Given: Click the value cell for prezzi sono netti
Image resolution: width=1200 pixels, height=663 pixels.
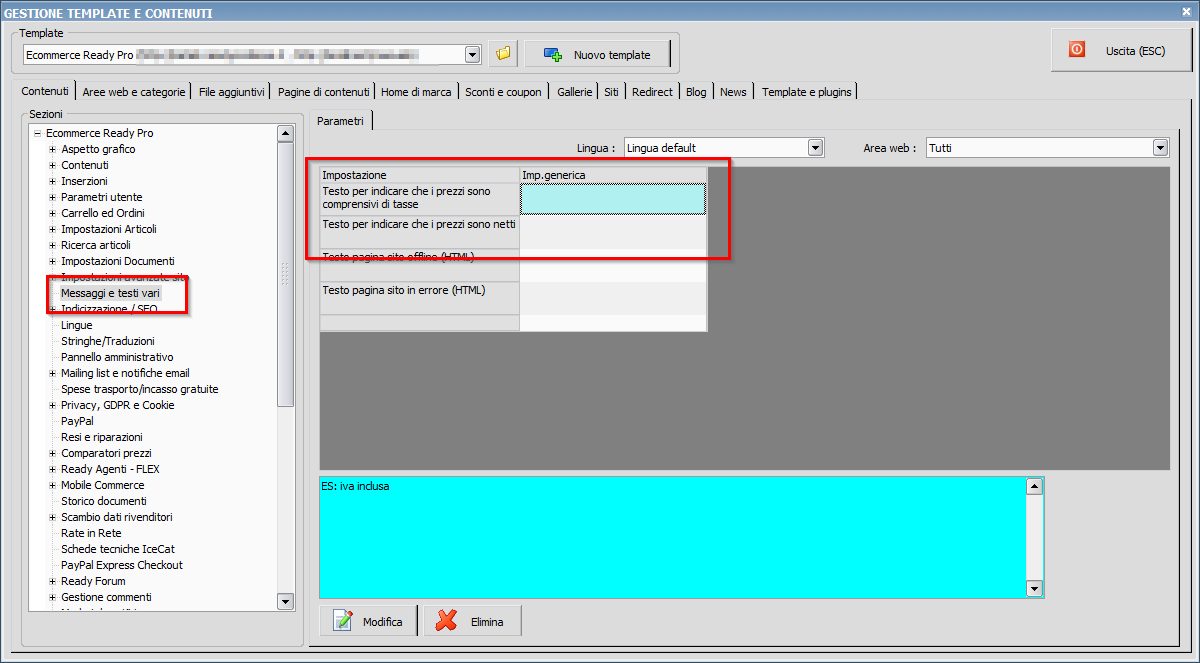Looking at the screenshot, I should tap(613, 232).
